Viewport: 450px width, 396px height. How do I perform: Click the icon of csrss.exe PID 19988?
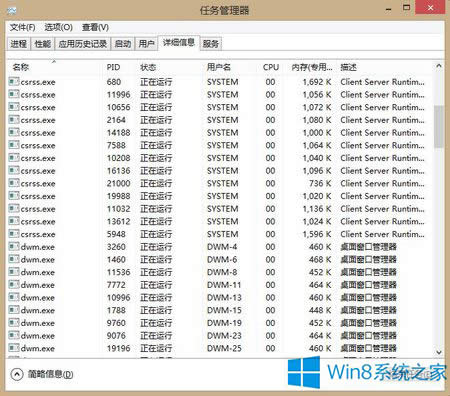14,195
